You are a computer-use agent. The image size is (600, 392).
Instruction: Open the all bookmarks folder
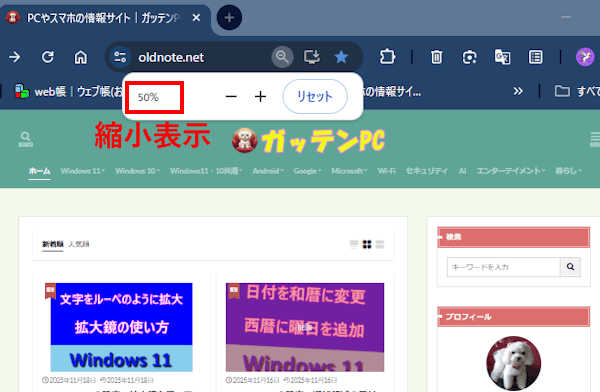tap(577, 91)
